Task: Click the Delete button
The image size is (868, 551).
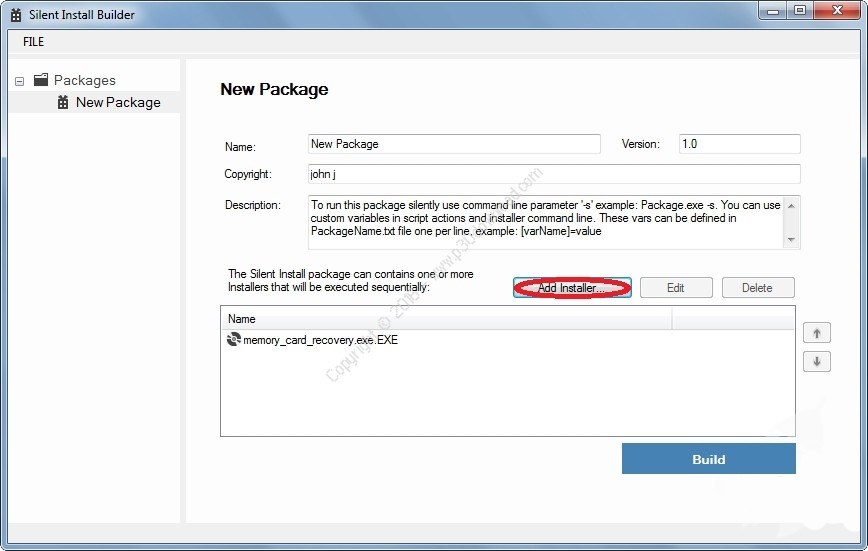Action: (757, 288)
